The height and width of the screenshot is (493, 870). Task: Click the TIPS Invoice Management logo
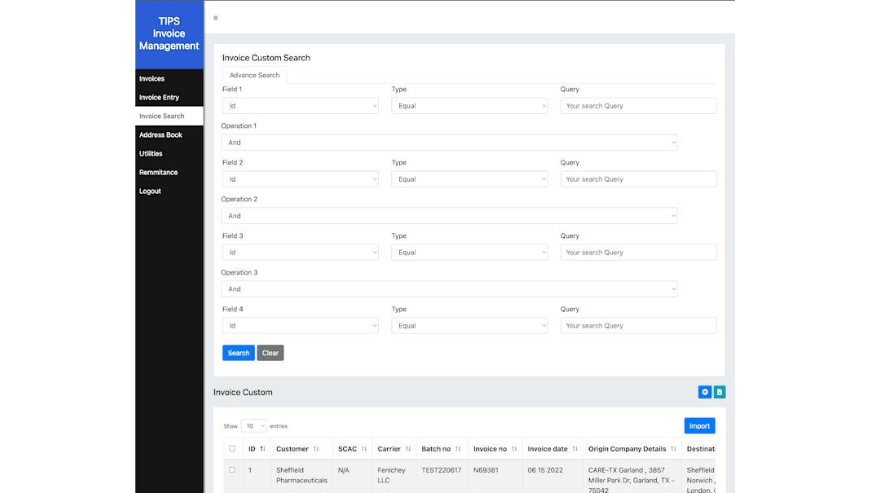tap(169, 34)
